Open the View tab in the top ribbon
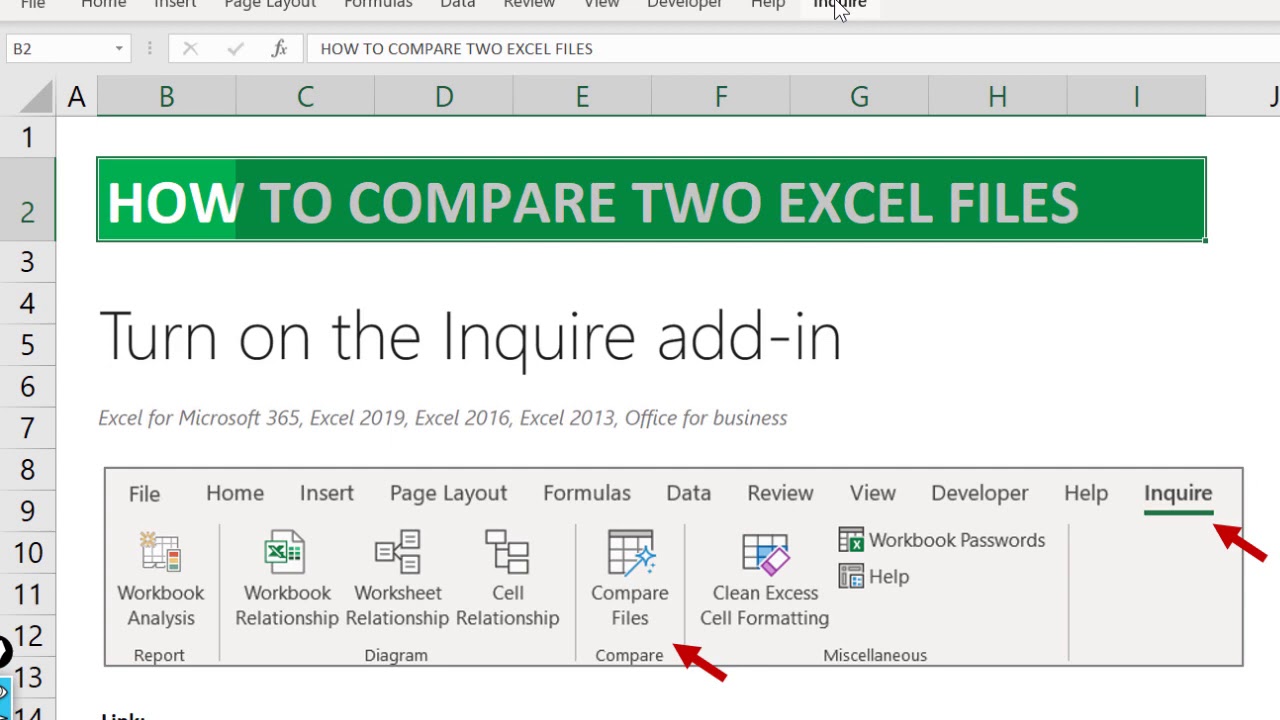 pos(601,4)
